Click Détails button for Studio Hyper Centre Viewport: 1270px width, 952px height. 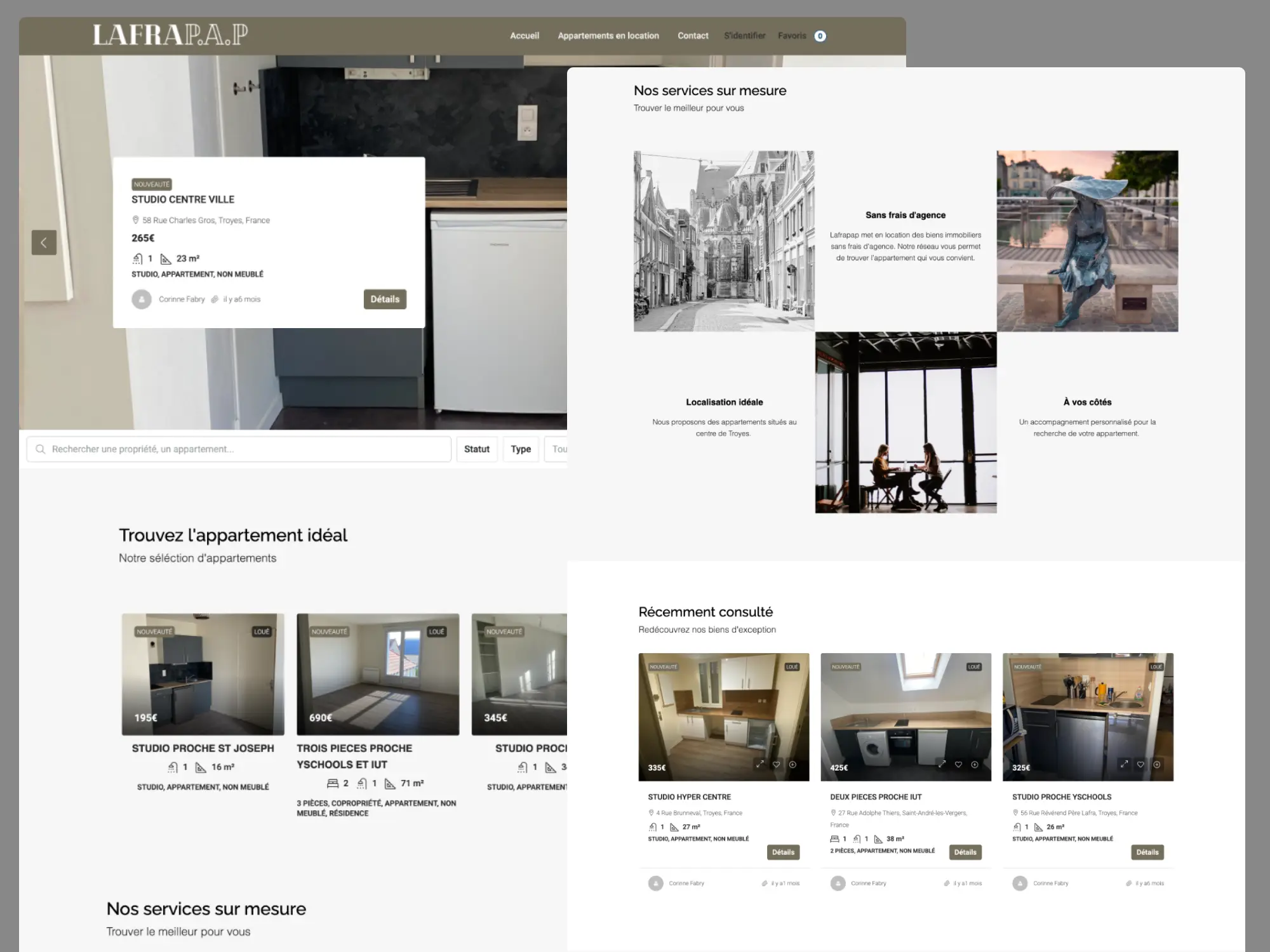(x=782, y=852)
